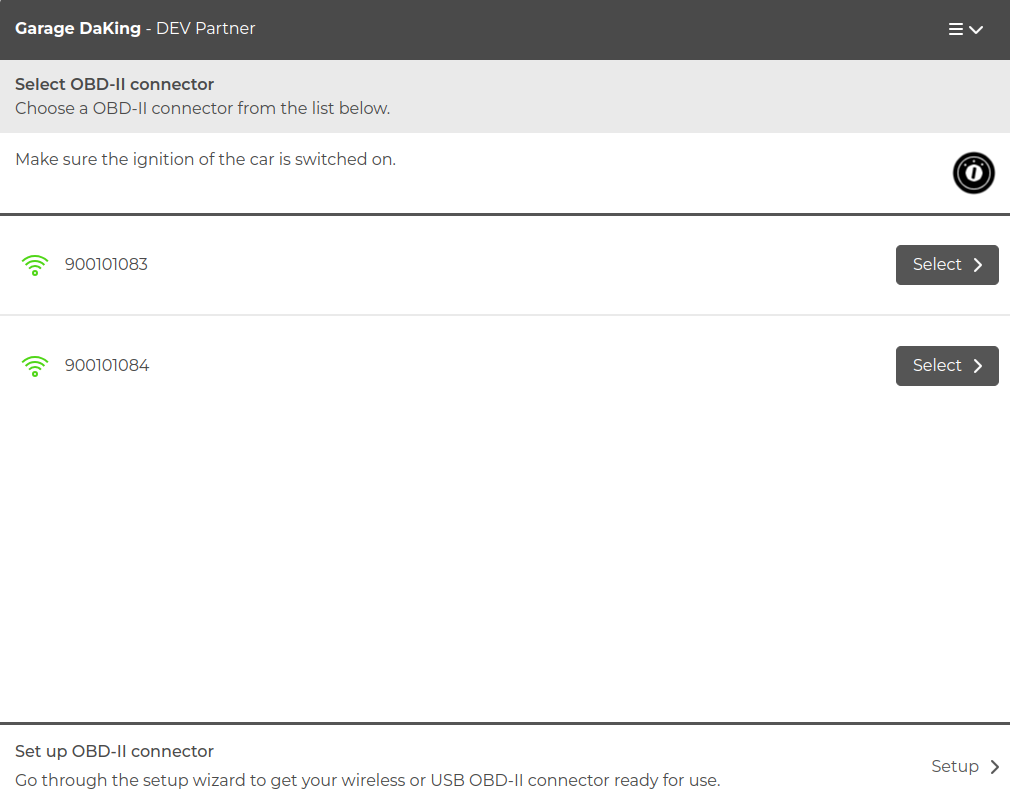1010x801 pixels.
Task: Click the Wi-Fi signal icon for 900101083
Action: [x=35, y=265]
